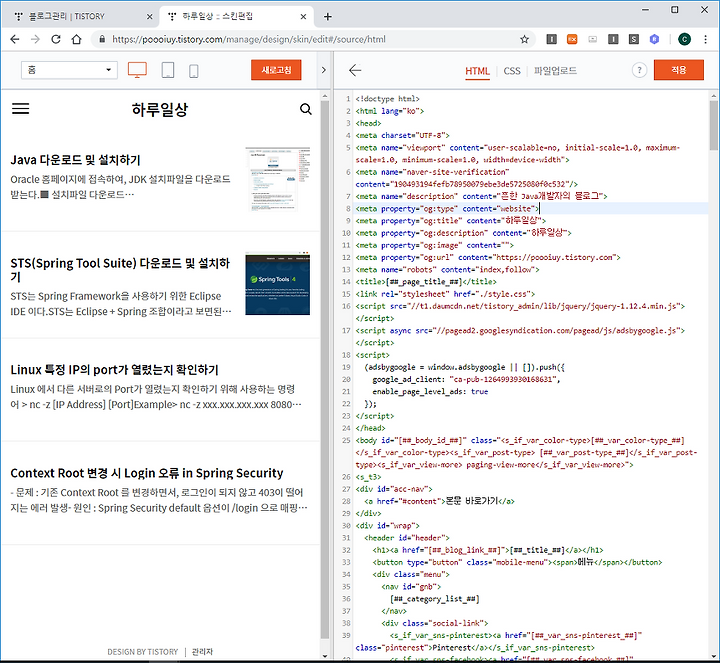720x663 pixels.
Task: Click code line 14 with page_title
Action: 426,282
